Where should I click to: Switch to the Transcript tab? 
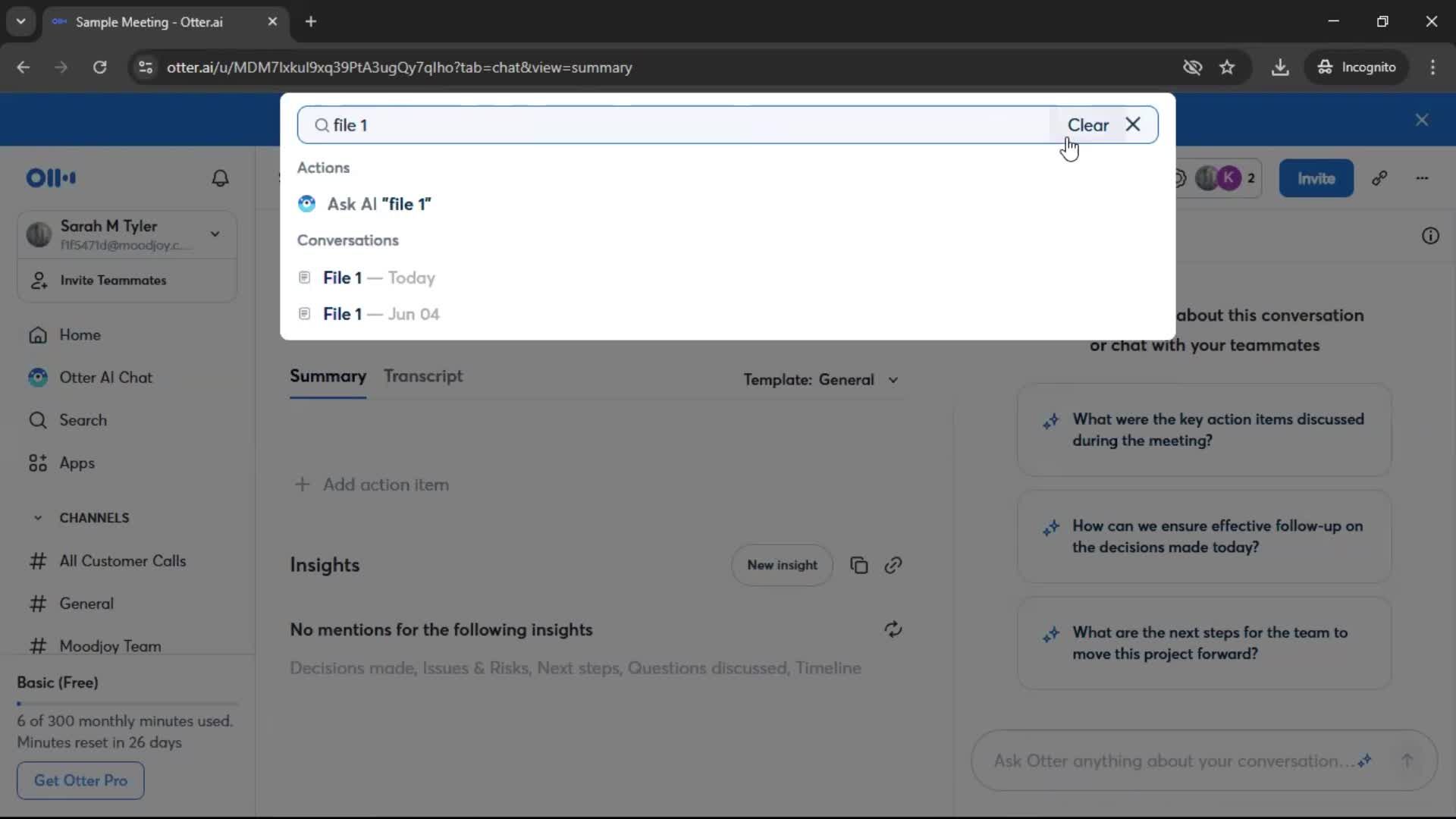[423, 376]
